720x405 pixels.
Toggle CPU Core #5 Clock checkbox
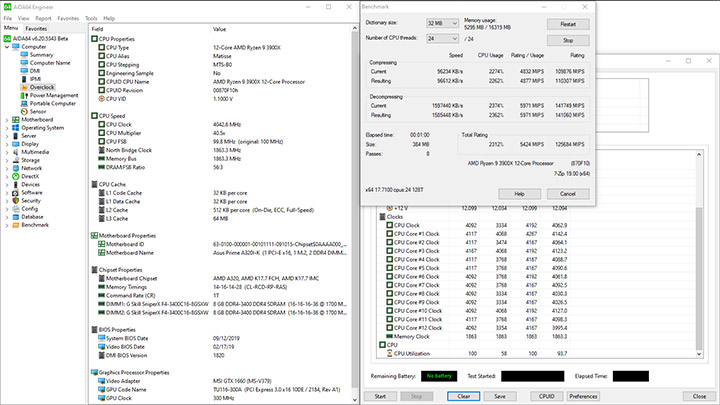pos(389,268)
